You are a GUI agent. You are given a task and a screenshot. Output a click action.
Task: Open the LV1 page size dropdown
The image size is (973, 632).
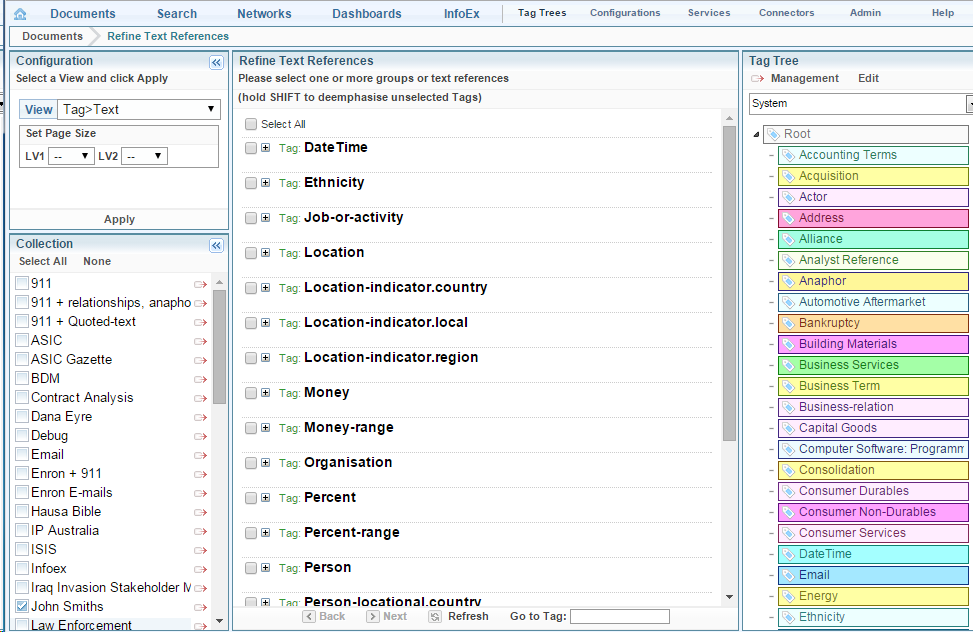(72, 156)
